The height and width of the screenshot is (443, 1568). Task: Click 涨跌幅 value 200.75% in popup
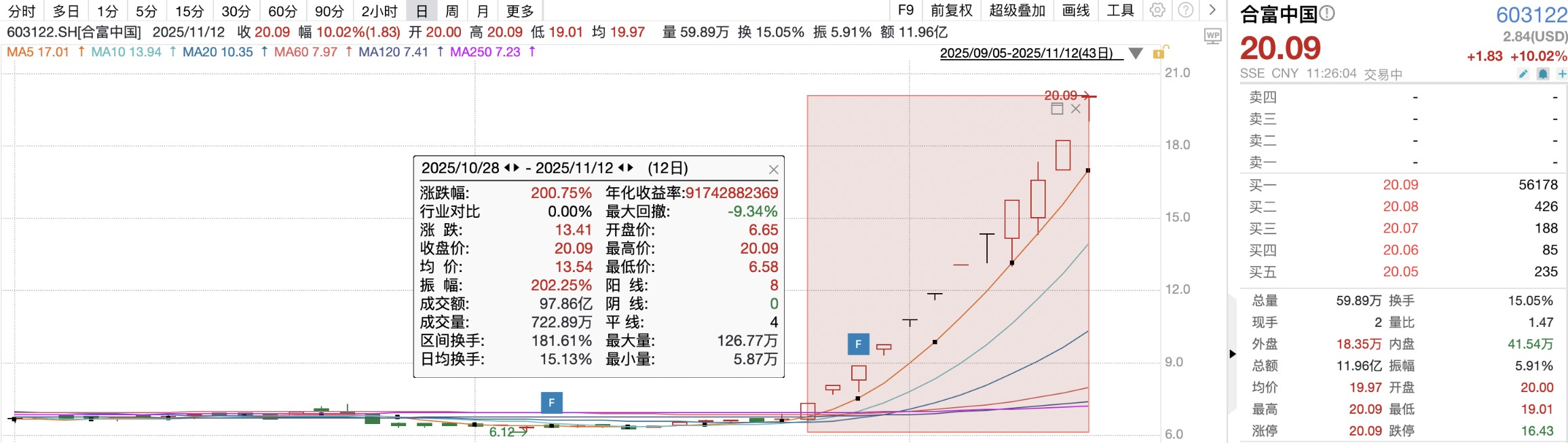[561, 193]
